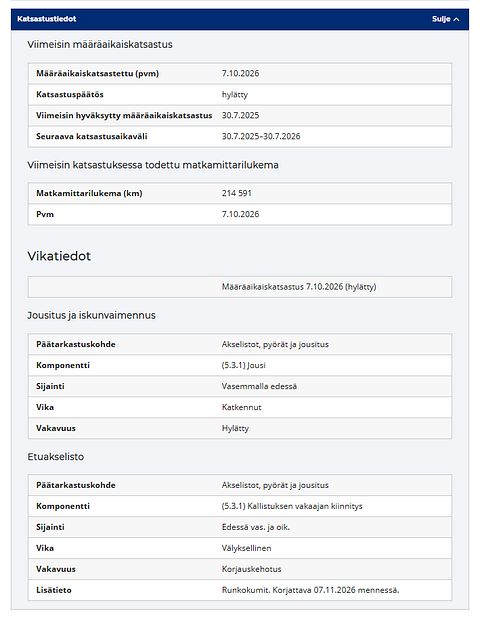
Task: Select location Vasemmalla edessä
Action: [x=259, y=386]
